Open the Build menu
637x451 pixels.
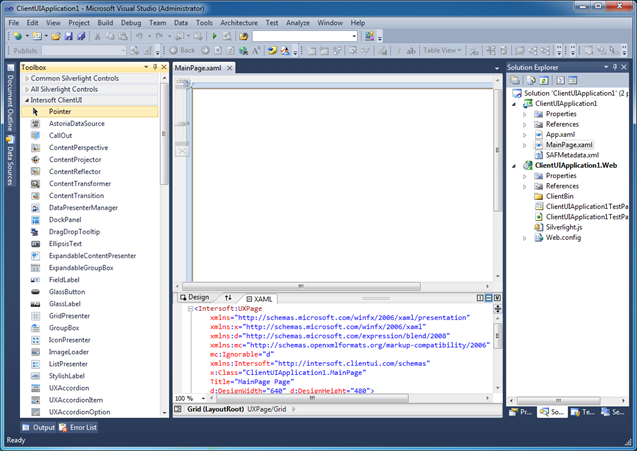click(x=105, y=23)
